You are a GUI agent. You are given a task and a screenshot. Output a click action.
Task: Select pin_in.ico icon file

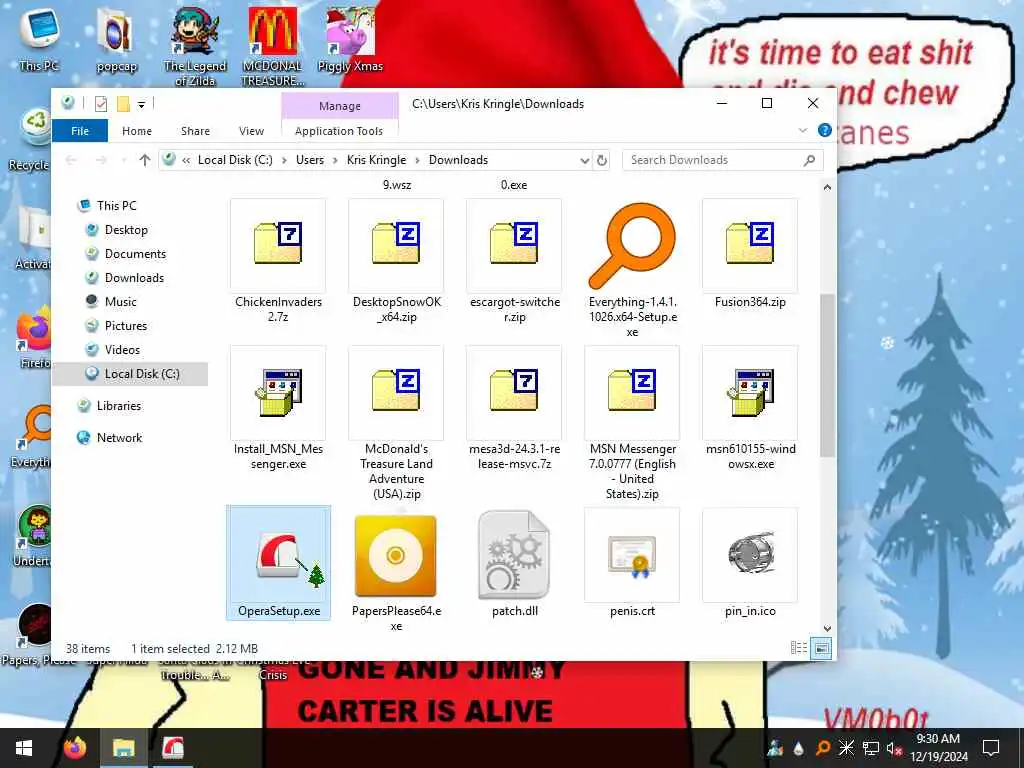(750, 563)
